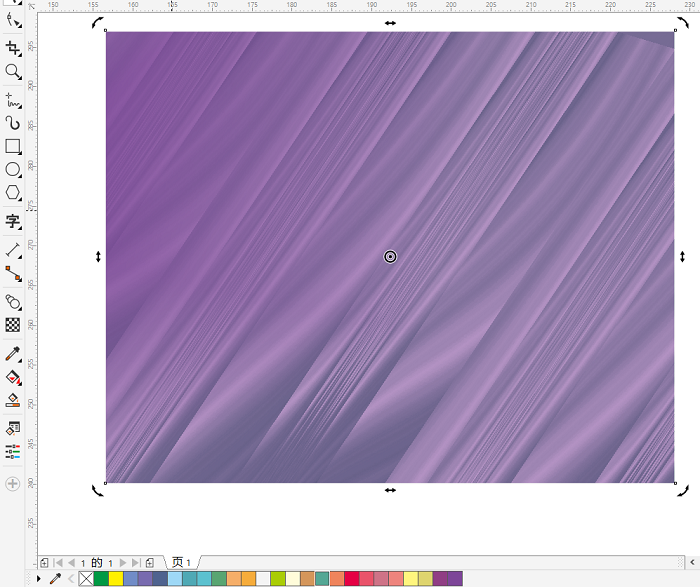This screenshot has width=700, height=587.
Task: Click the right-middle skew handle
Action: click(x=682, y=257)
